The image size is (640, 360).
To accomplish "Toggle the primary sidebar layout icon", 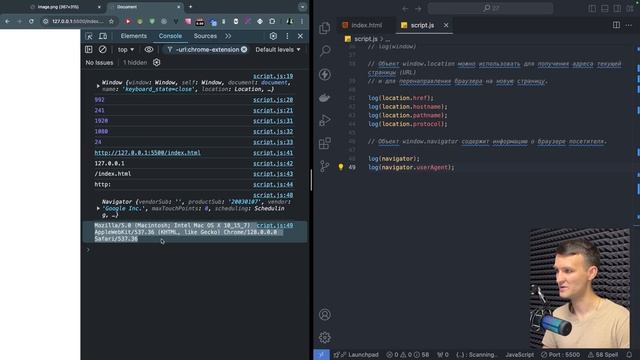I will pyautogui.click(x=592, y=8).
